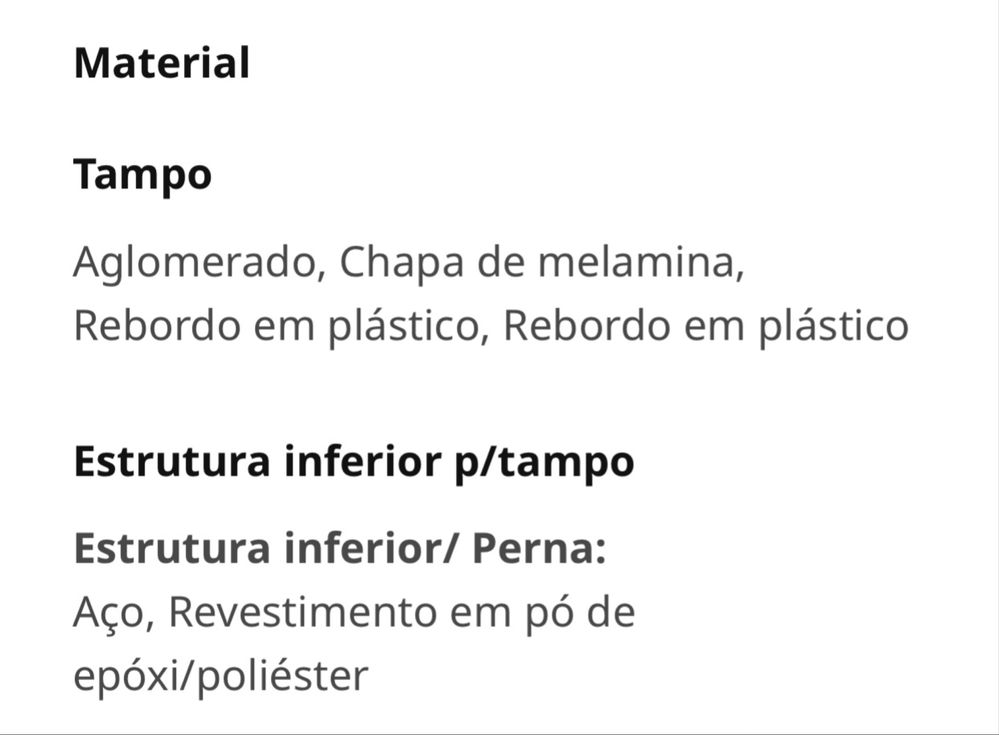The height and width of the screenshot is (735, 999).
Task: Click the Estrutura inferior/ Perna: label
Action: (340, 548)
